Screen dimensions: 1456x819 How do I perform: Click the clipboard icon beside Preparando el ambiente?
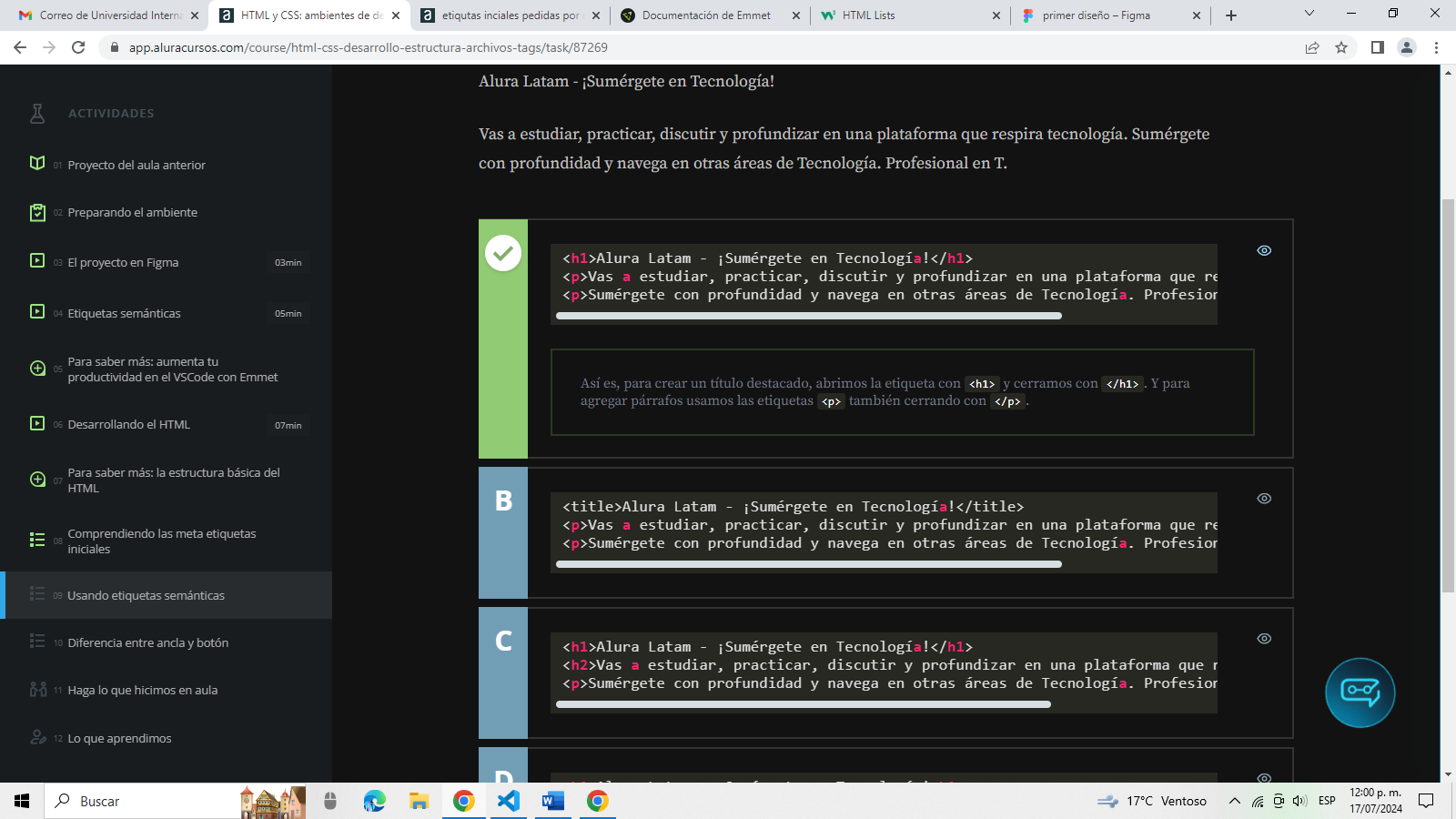click(x=37, y=212)
